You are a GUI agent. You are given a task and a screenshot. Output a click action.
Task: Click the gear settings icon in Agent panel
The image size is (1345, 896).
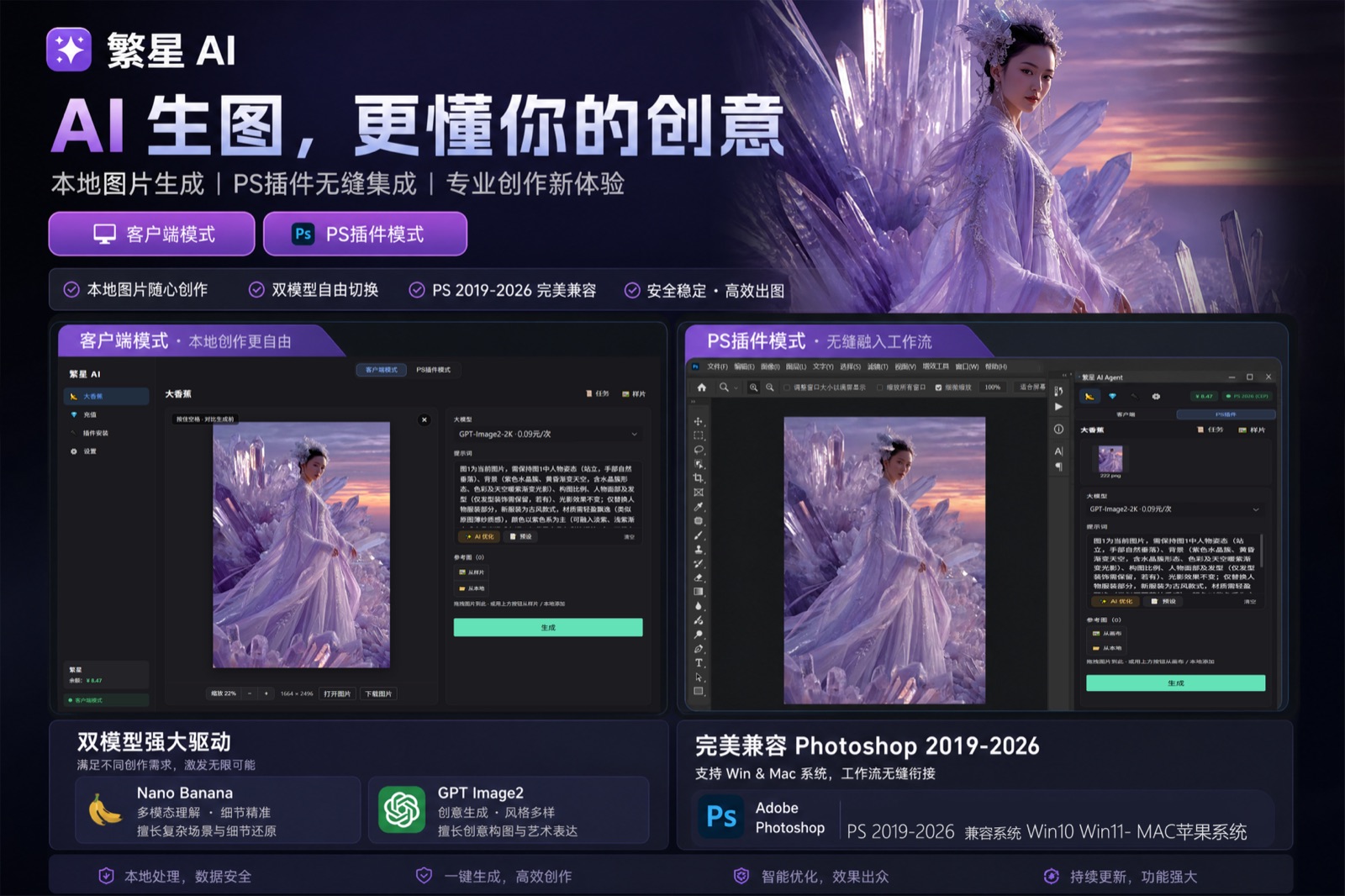coord(1156,396)
